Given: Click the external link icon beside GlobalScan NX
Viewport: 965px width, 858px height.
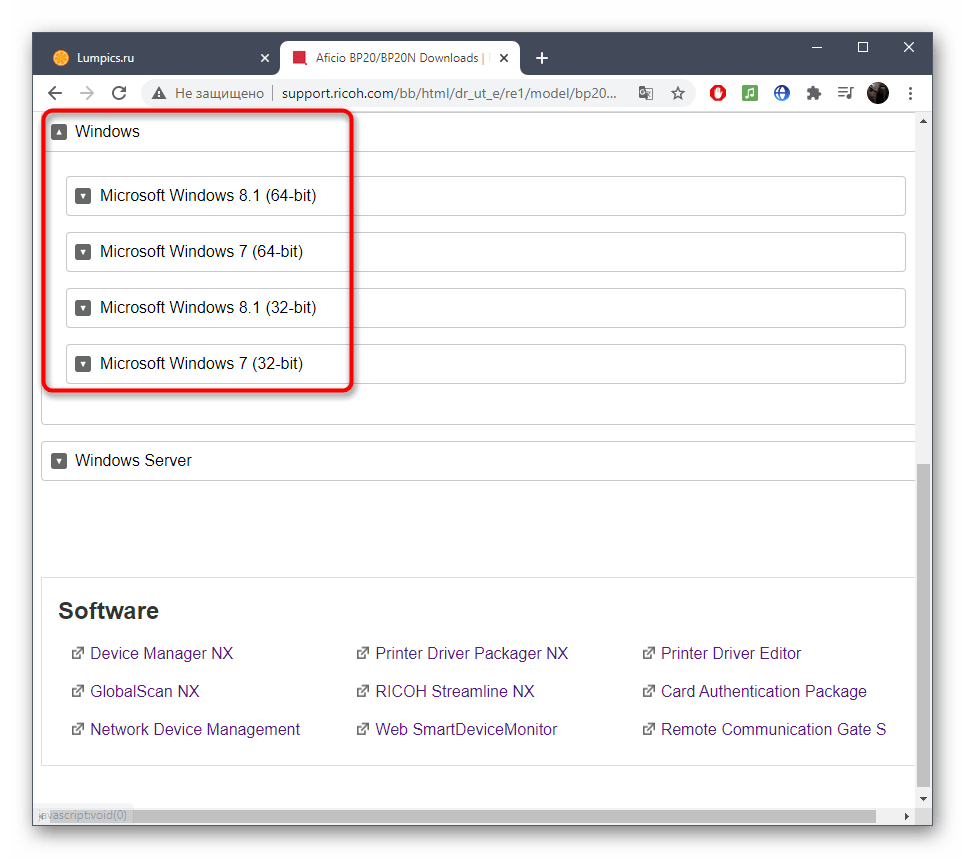Looking at the screenshot, I should pyautogui.click(x=78, y=691).
